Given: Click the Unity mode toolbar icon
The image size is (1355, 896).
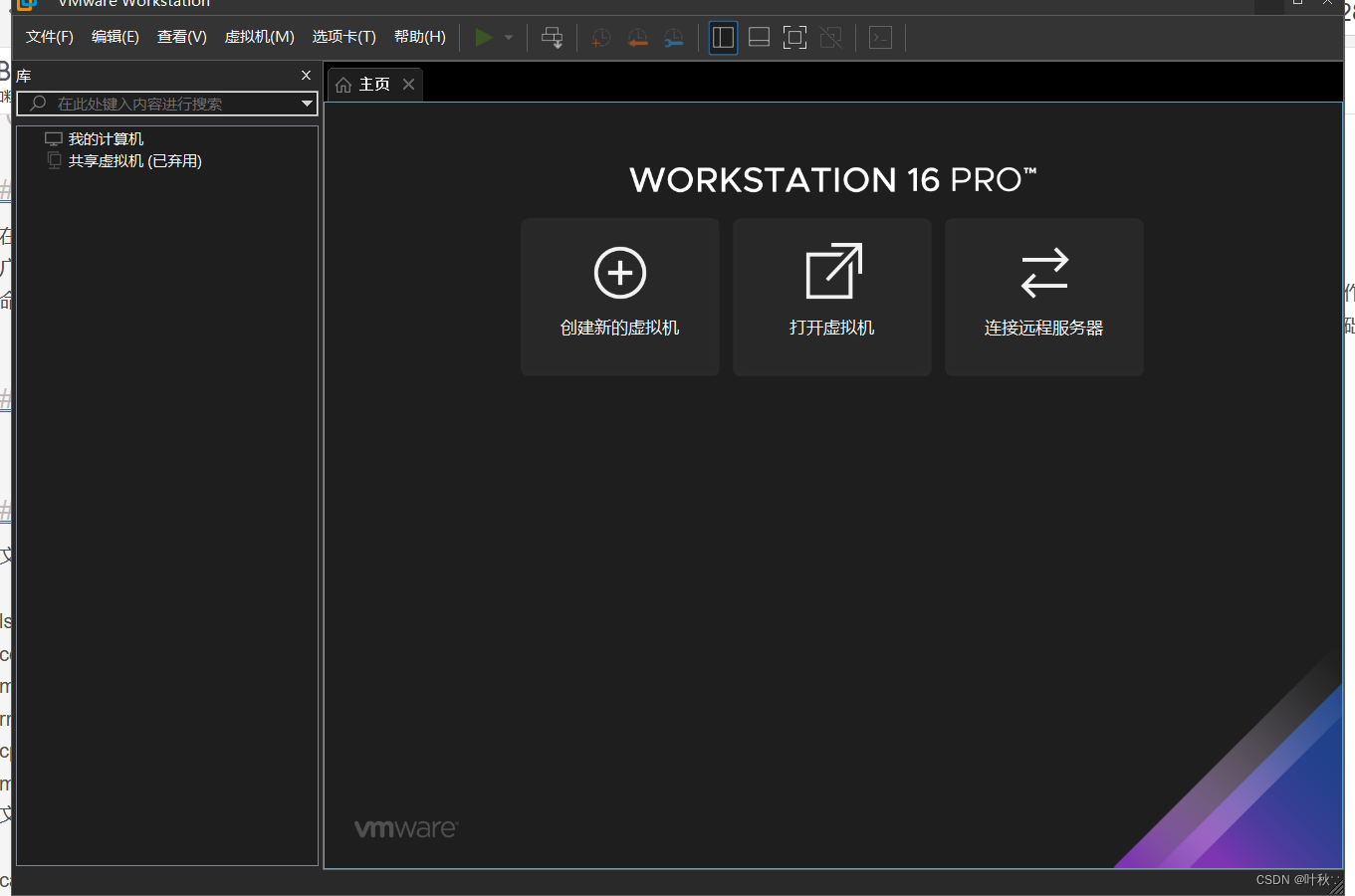Looking at the screenshot, I should pyautogui.click(x=831, y=38).
